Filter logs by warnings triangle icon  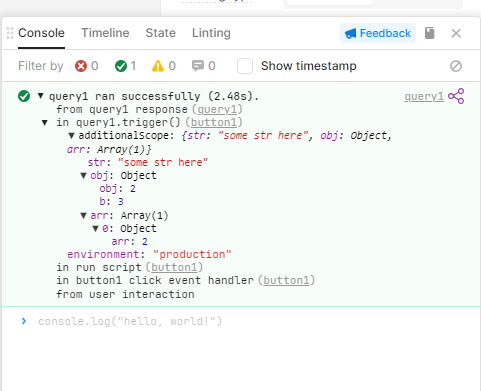[x=158, y=66]
